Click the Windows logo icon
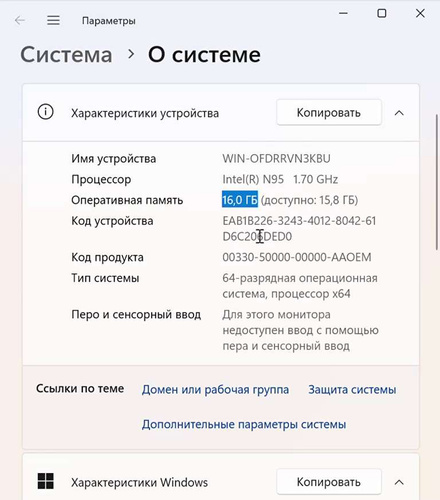This screenshot has width=440, height=500. 46,481
